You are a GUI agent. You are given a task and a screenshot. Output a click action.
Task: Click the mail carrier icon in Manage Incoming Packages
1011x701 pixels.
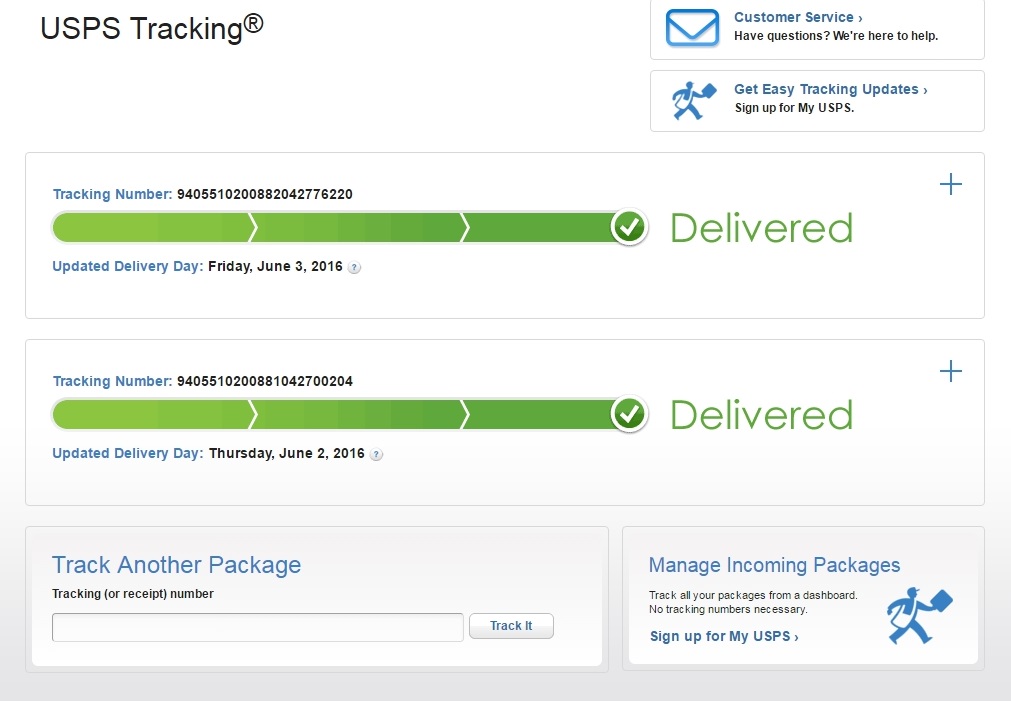(x=919, y=616)
